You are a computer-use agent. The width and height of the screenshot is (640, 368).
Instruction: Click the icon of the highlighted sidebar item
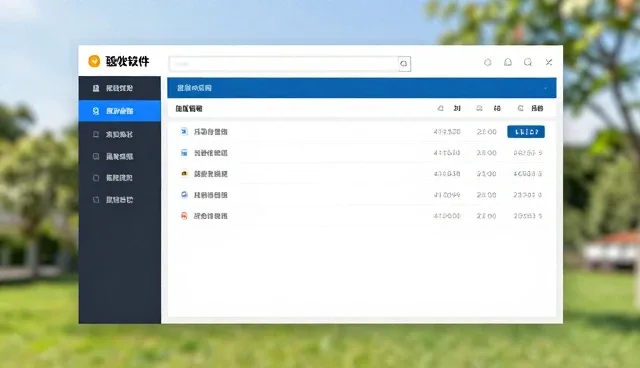point(96,111)
